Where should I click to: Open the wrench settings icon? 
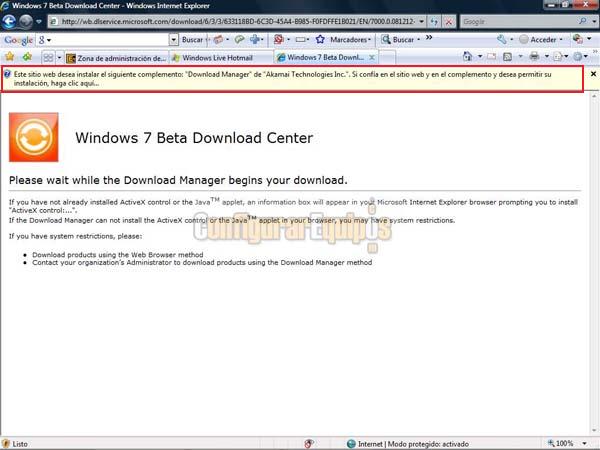pos(501,39)
